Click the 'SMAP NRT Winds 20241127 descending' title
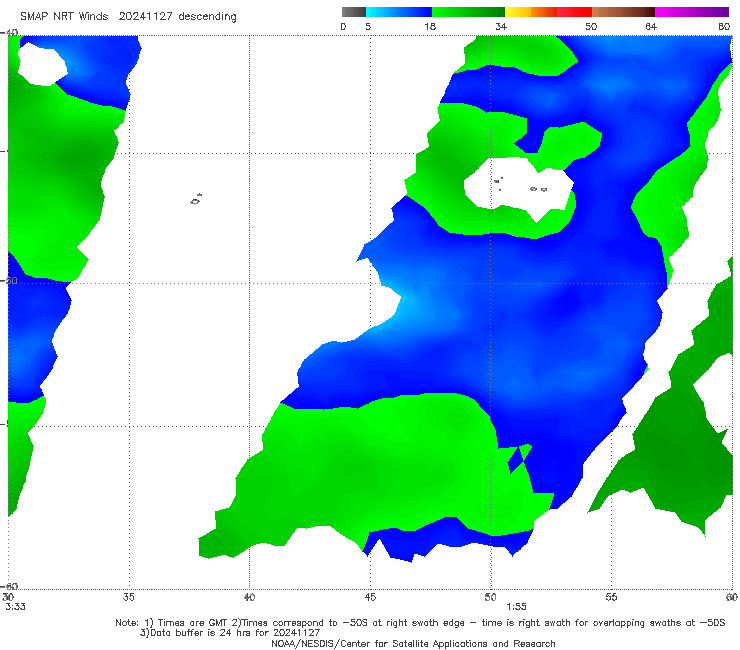 [128, 16]
